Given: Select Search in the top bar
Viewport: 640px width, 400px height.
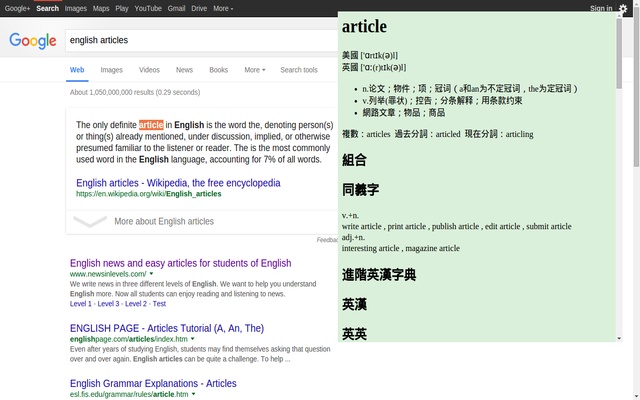Looking at the screenshot, I should point(47,8).
